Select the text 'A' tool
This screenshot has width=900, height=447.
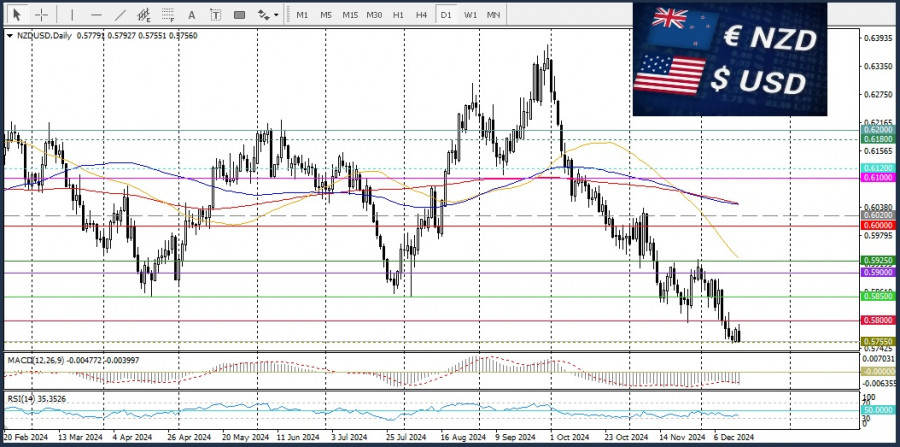(192, 15)
